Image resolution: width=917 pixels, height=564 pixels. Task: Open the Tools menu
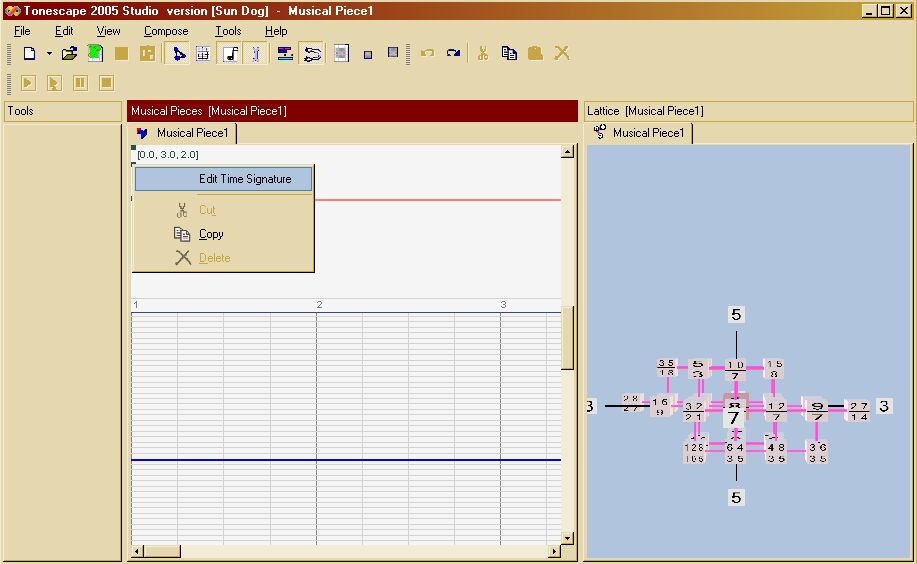(x=228, y=31)
